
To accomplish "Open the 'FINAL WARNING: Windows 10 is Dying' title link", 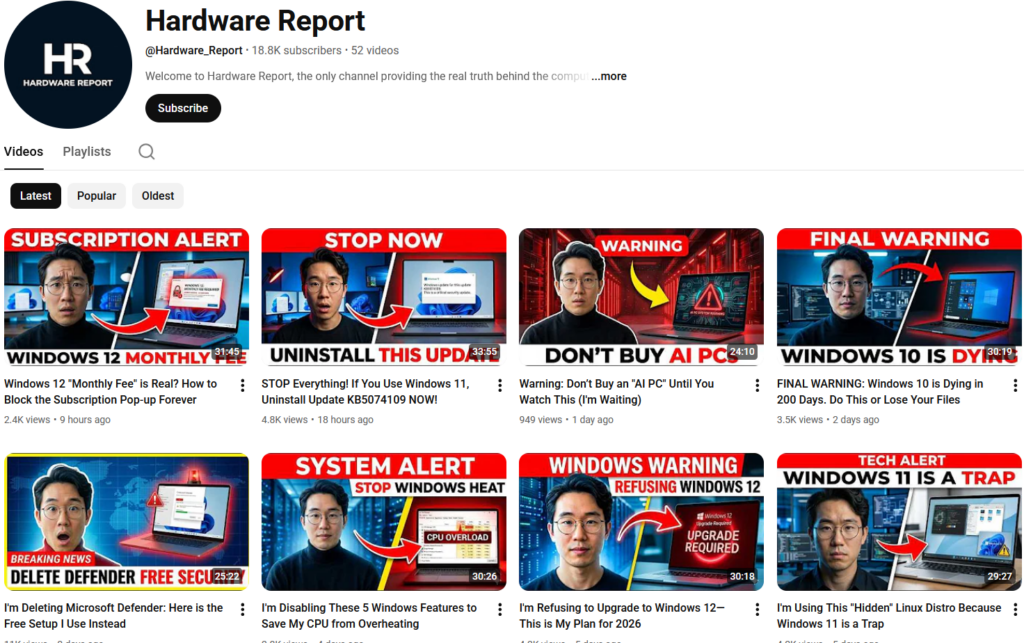I will tap(880, 391).
